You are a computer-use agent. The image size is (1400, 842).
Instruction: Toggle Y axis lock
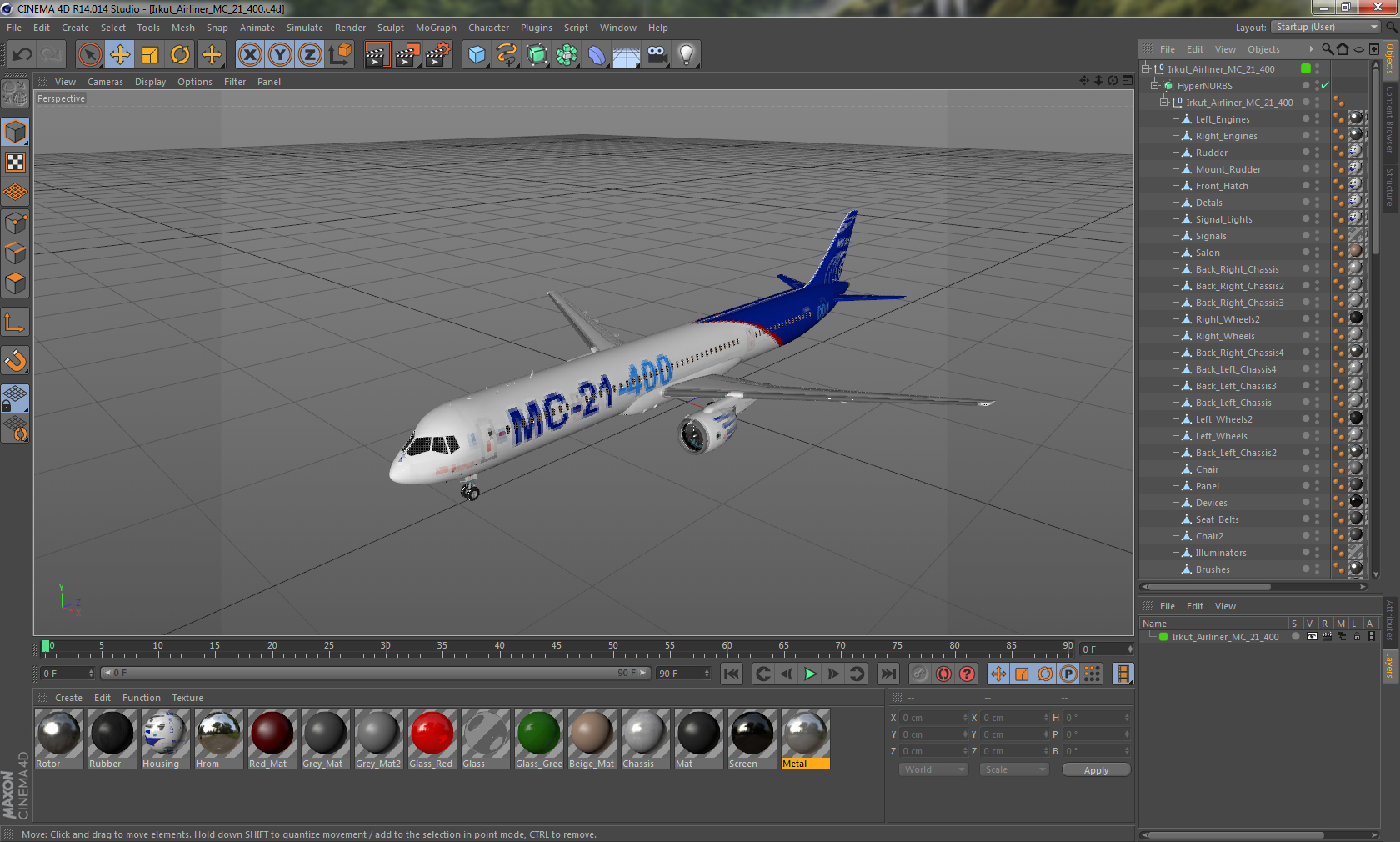click(280, 55)
